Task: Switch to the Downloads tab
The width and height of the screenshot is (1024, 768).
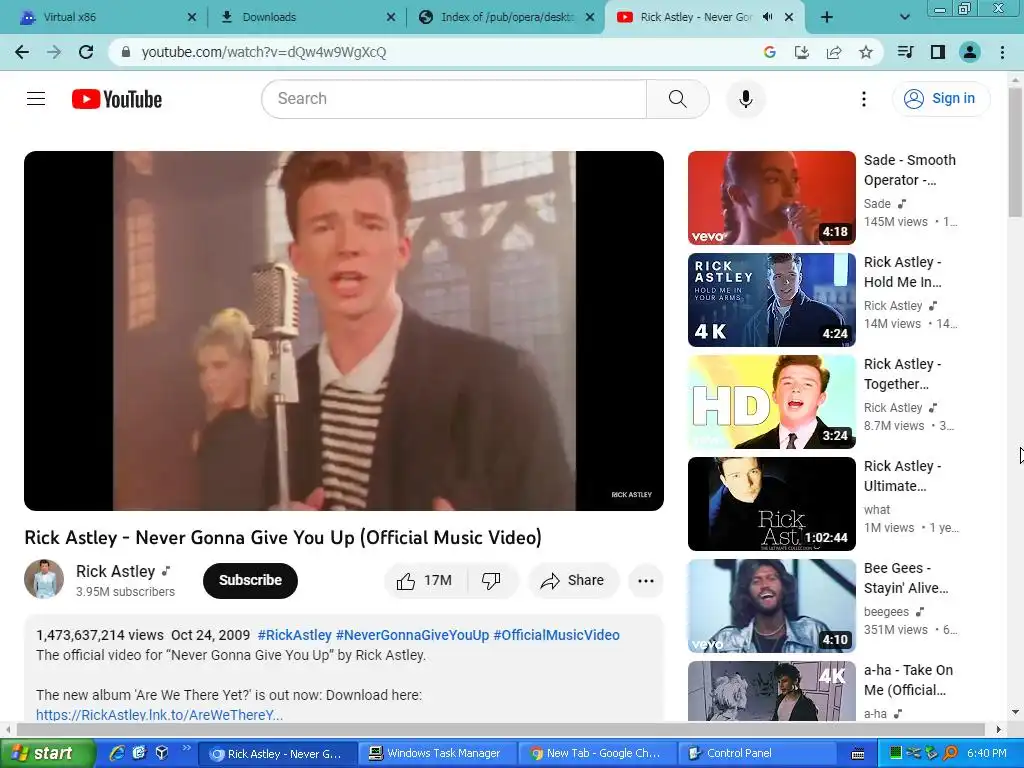Action: pyautogui.click(x=307, y=17)
